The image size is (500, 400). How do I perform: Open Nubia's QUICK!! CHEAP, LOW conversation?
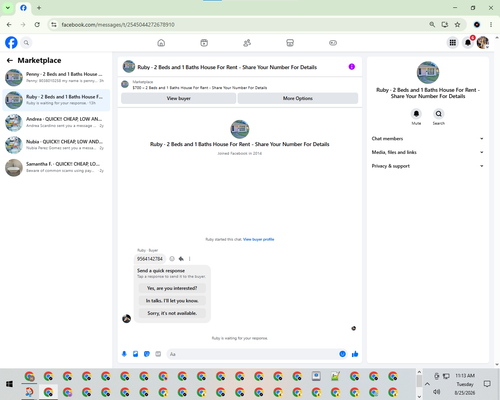[56, 145]
